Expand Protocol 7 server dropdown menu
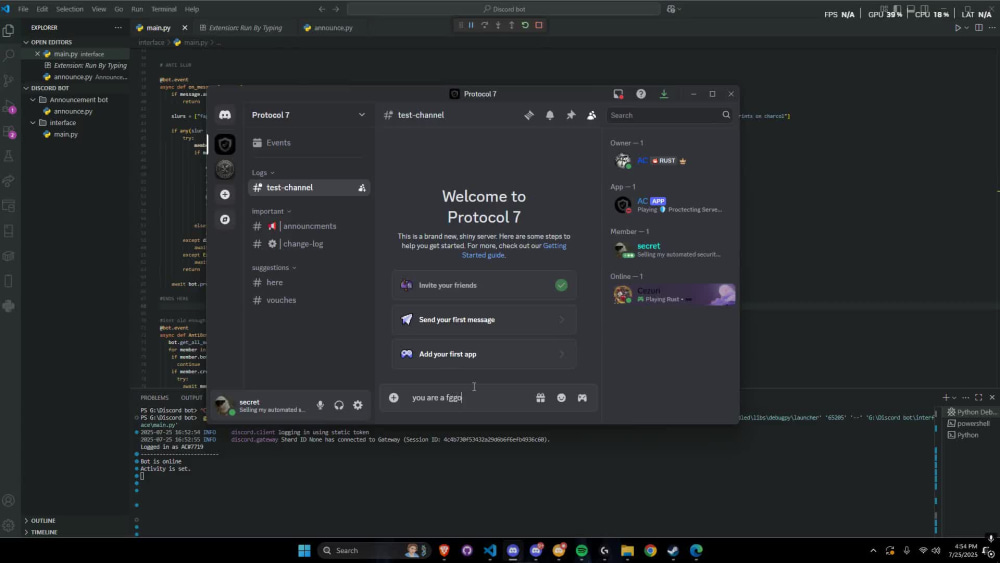Image resolution: width=1000 pixels, height=563 pixels. coord(362,115)
